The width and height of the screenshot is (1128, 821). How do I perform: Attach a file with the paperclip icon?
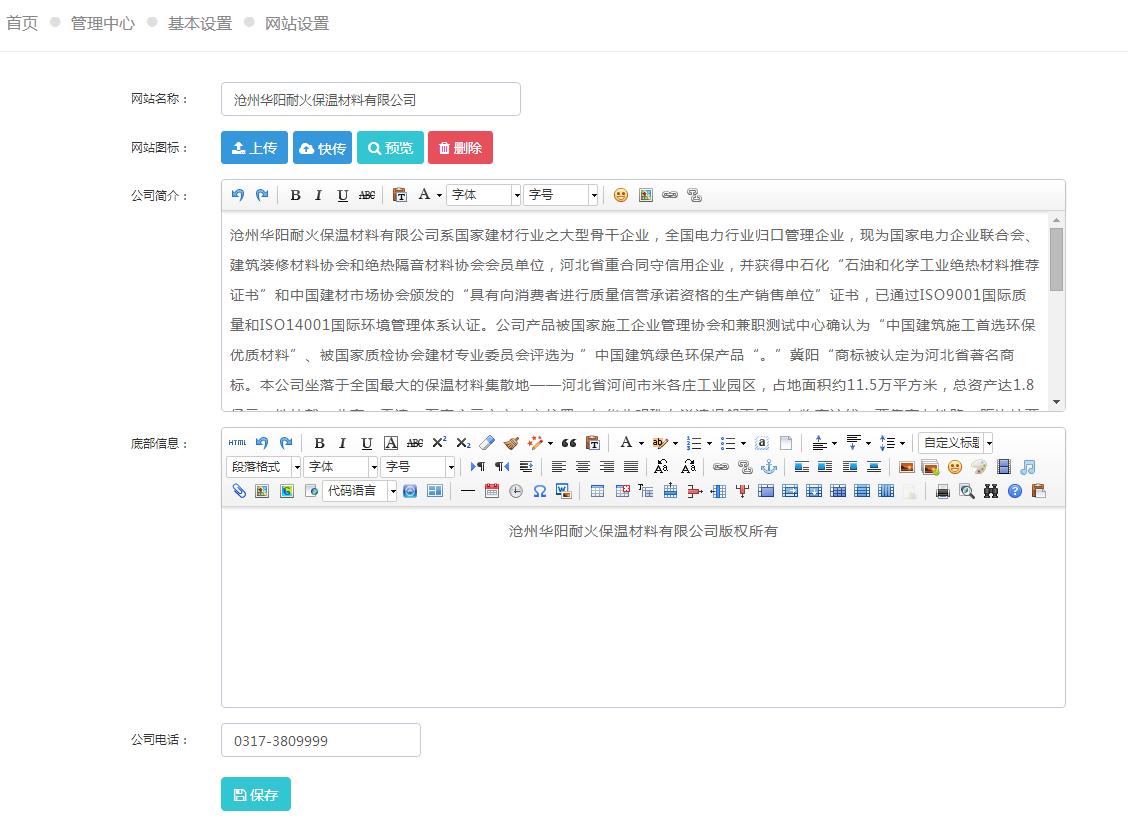click(239, 491)
